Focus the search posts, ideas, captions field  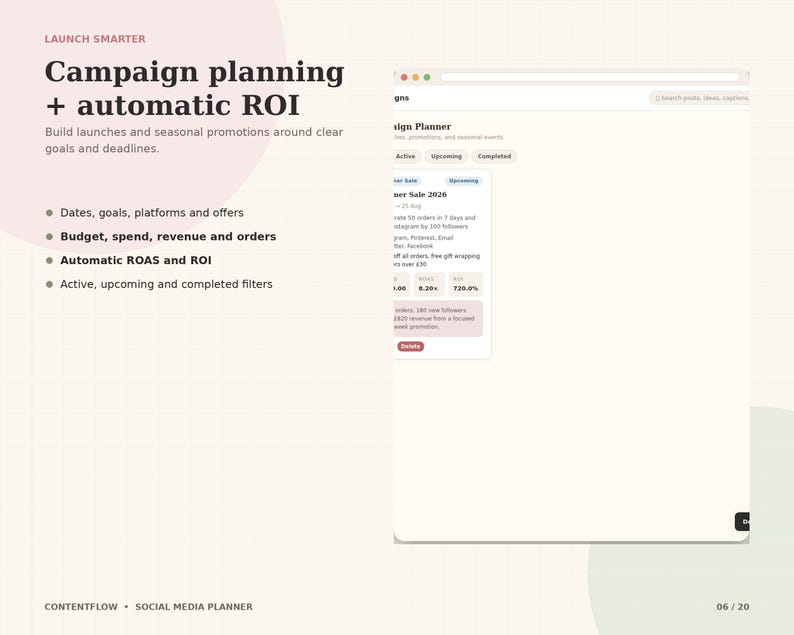coord(700,98)
